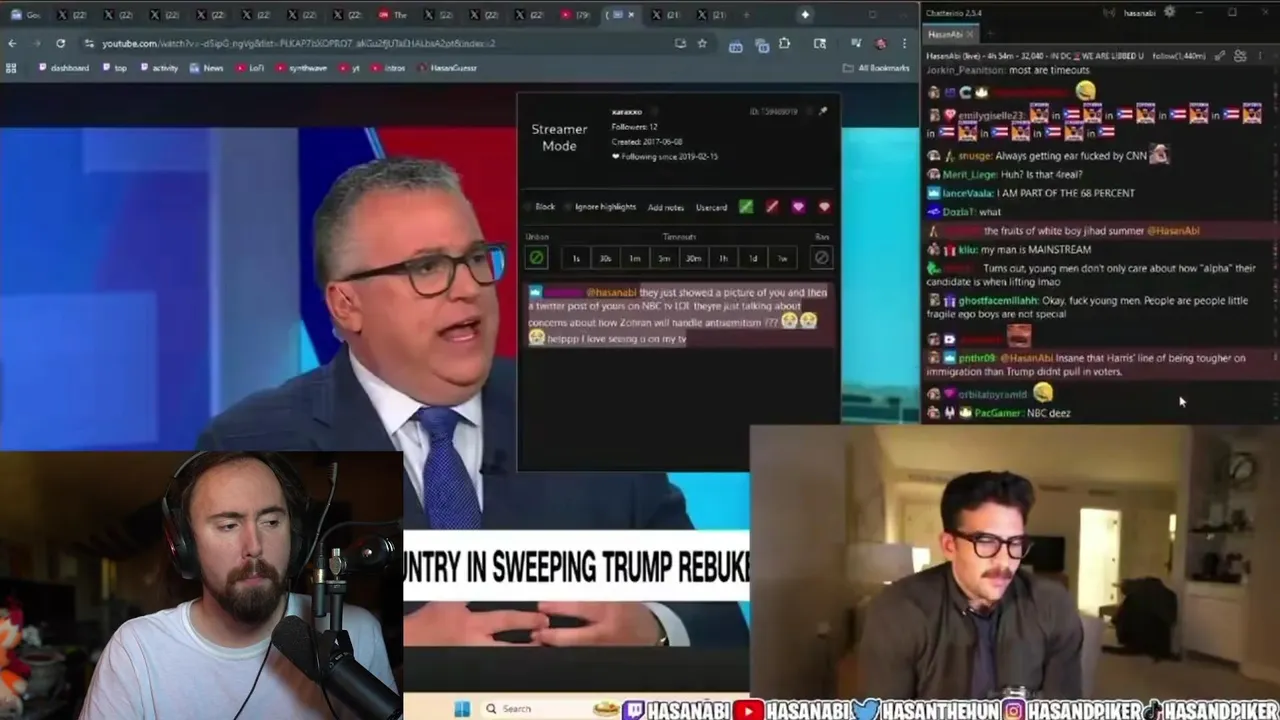1280x720 pixels.
Task: Add a new Chatterino tab with plus
Action: click(989, 34)
